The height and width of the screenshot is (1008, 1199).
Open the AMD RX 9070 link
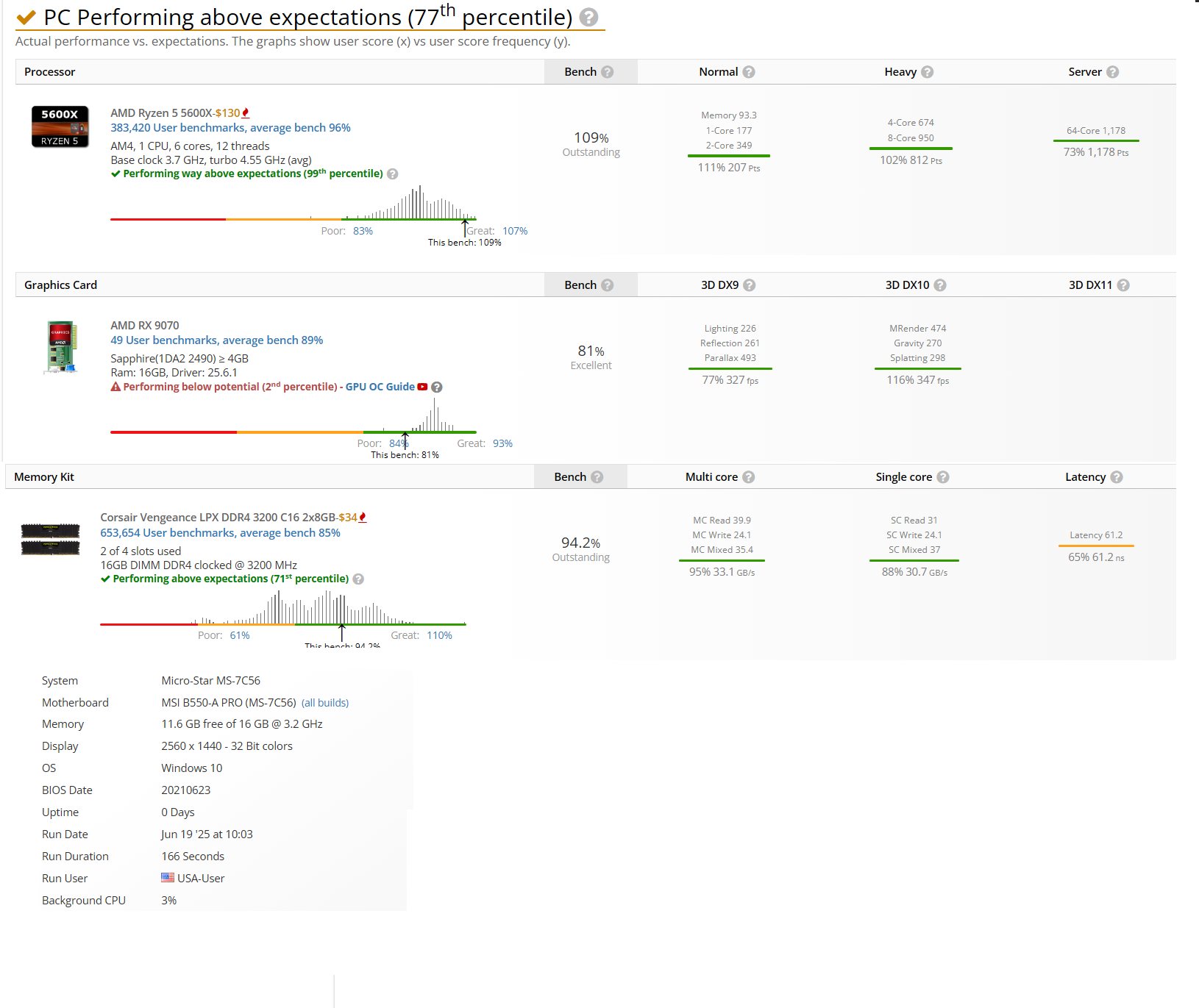[x=145, y=326]
